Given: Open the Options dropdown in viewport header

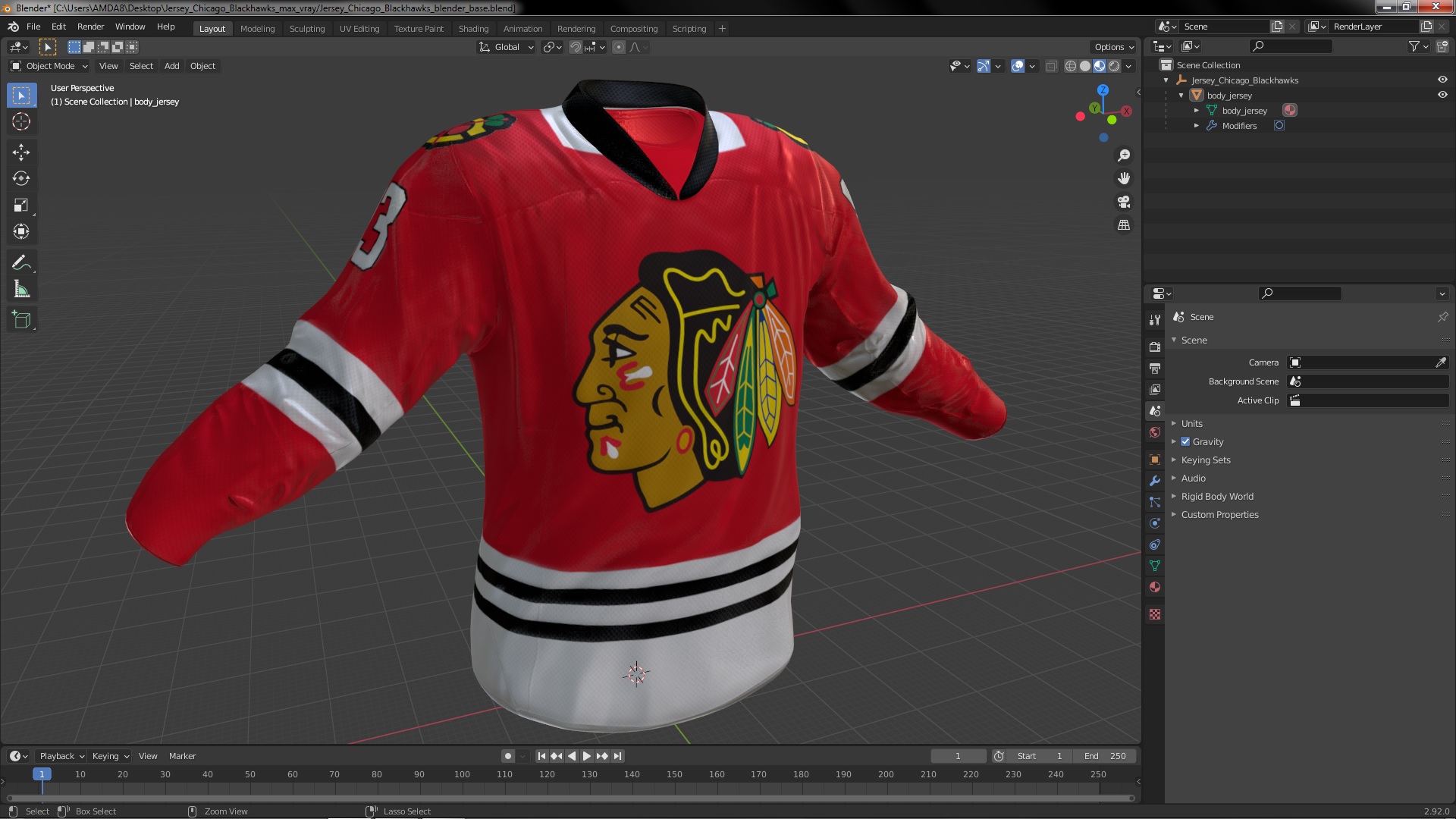Looking at the screenshot, I should (1114, 47).
